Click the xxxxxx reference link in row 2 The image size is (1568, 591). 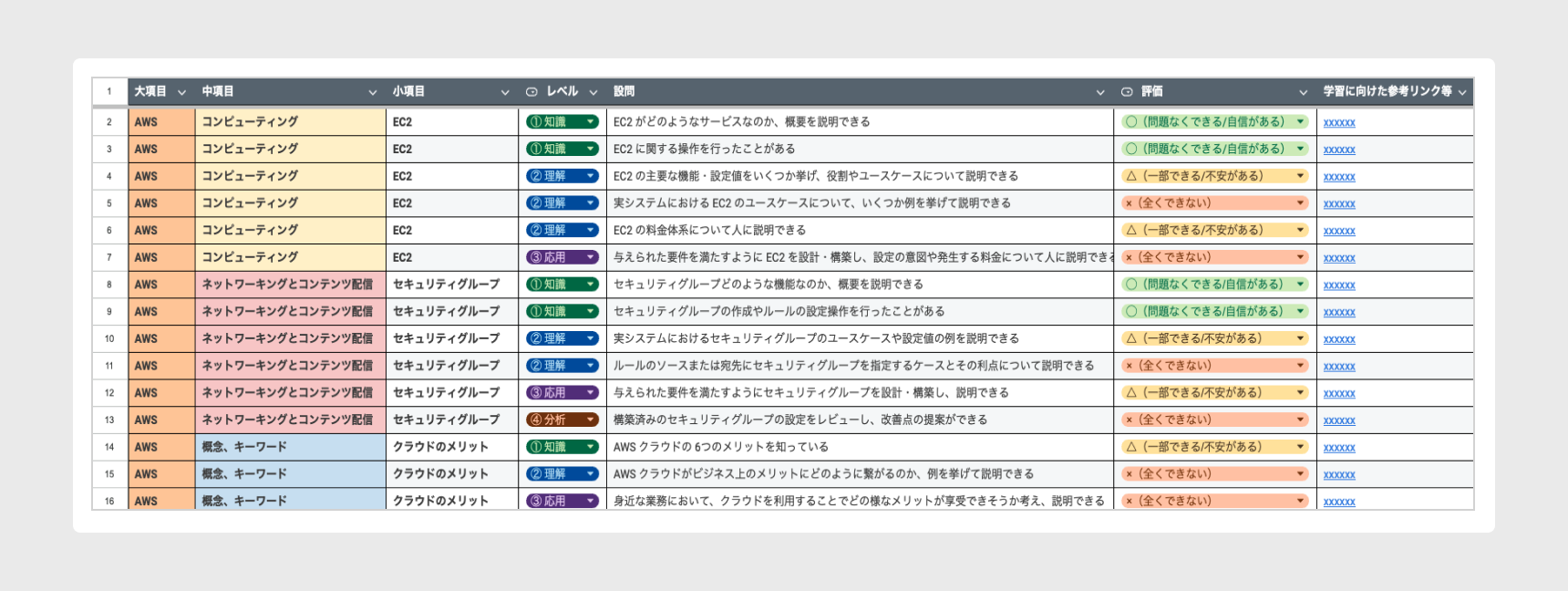tap(1339, 122)
